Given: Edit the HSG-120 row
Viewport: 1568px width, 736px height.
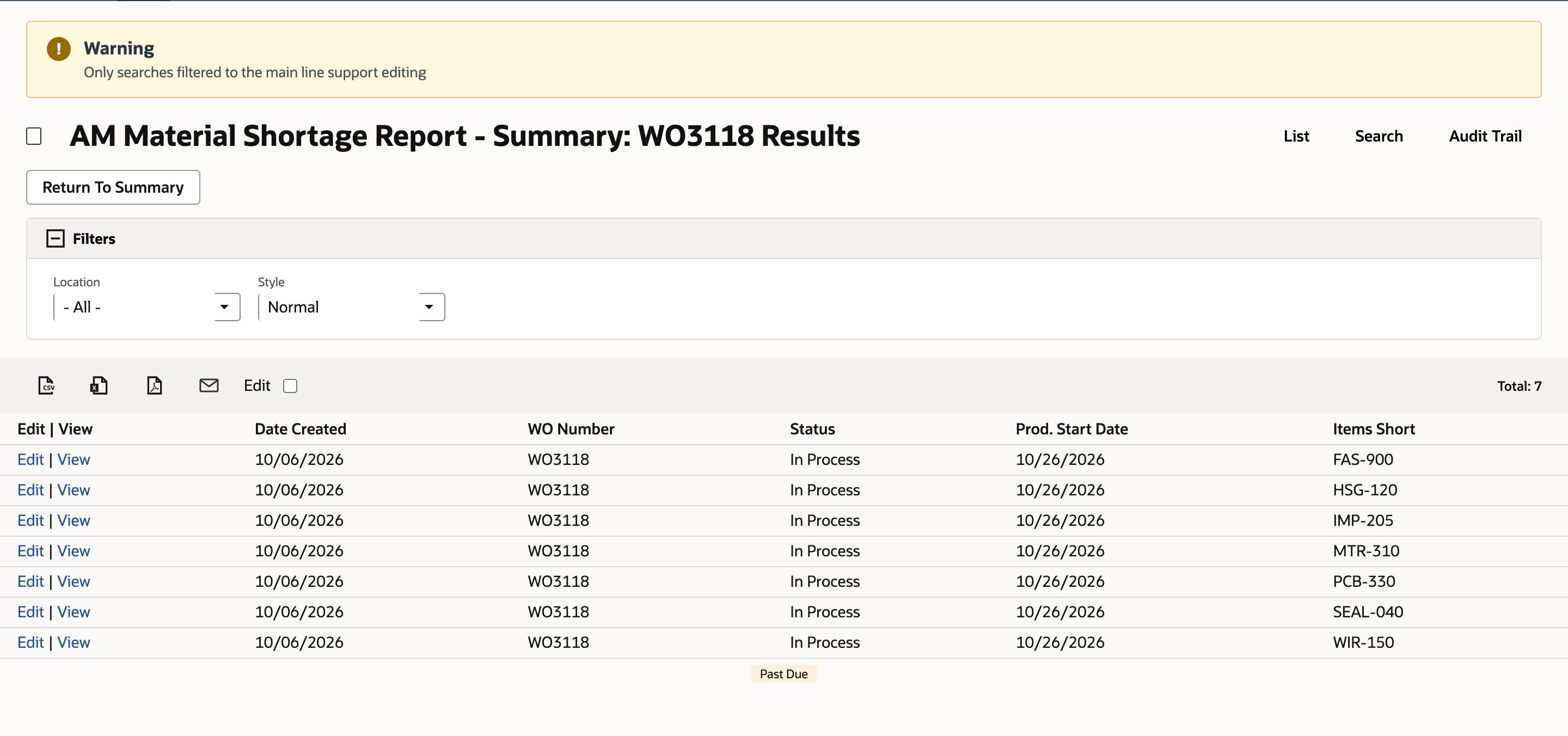Looking at the screenshot, I should tap(30, 490).
